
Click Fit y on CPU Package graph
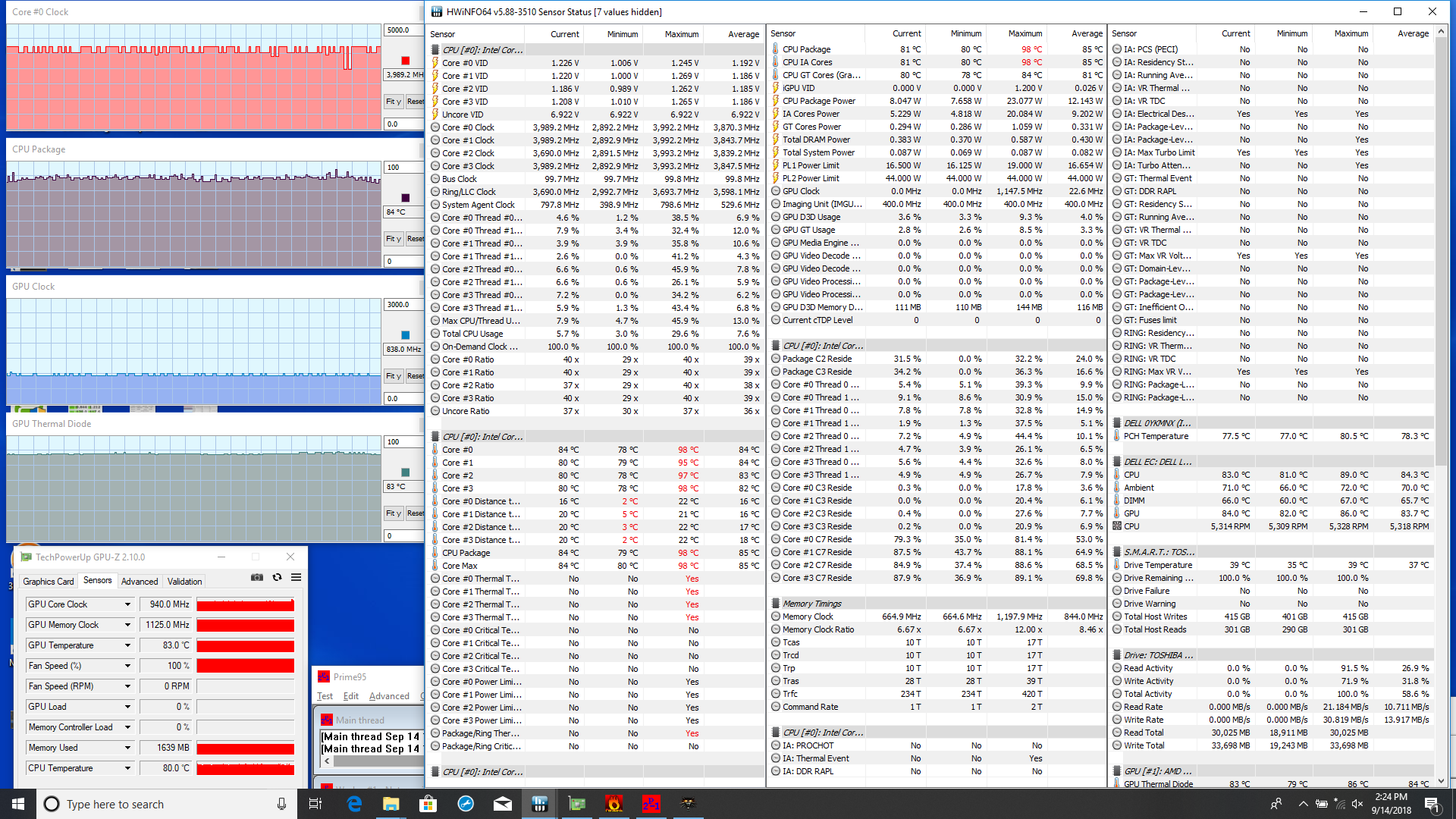393,239
